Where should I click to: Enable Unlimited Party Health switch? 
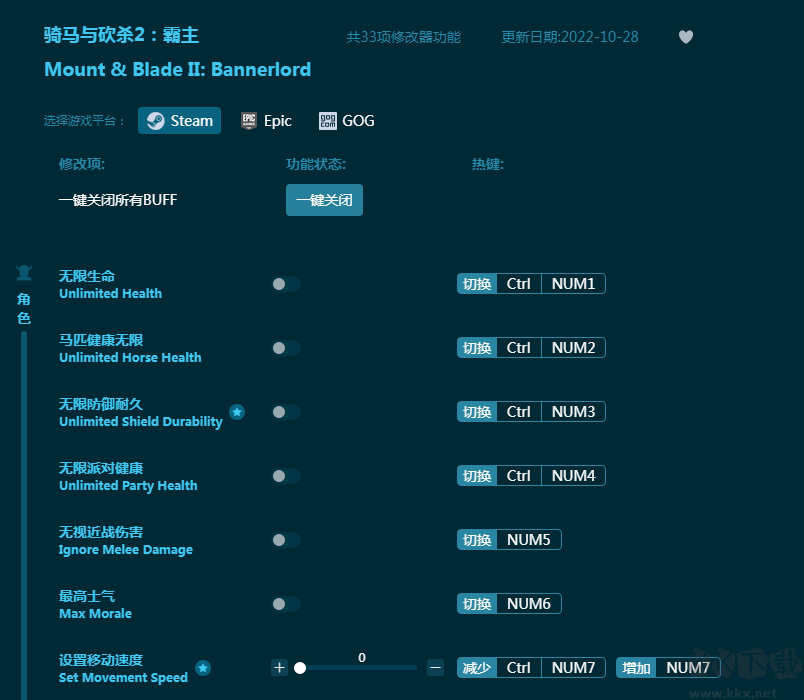[x=286, y=476]
